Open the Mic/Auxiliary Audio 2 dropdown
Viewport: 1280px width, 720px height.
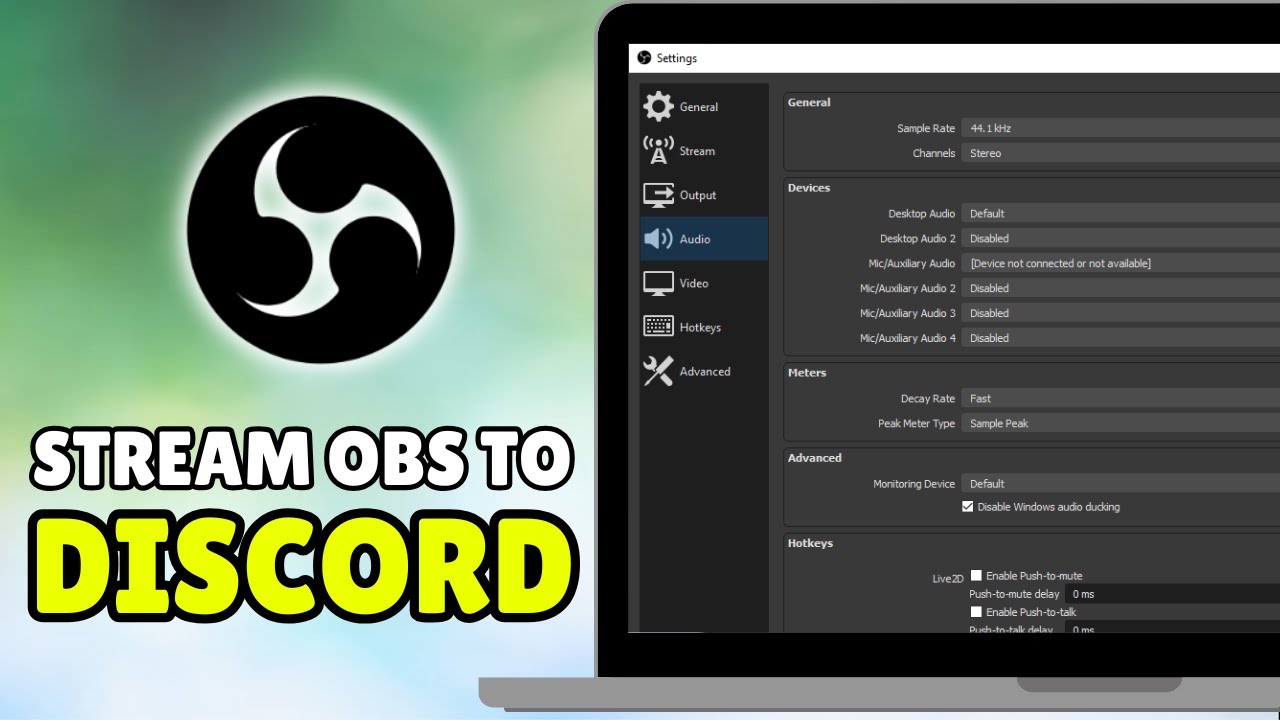tap(1120, 288)
